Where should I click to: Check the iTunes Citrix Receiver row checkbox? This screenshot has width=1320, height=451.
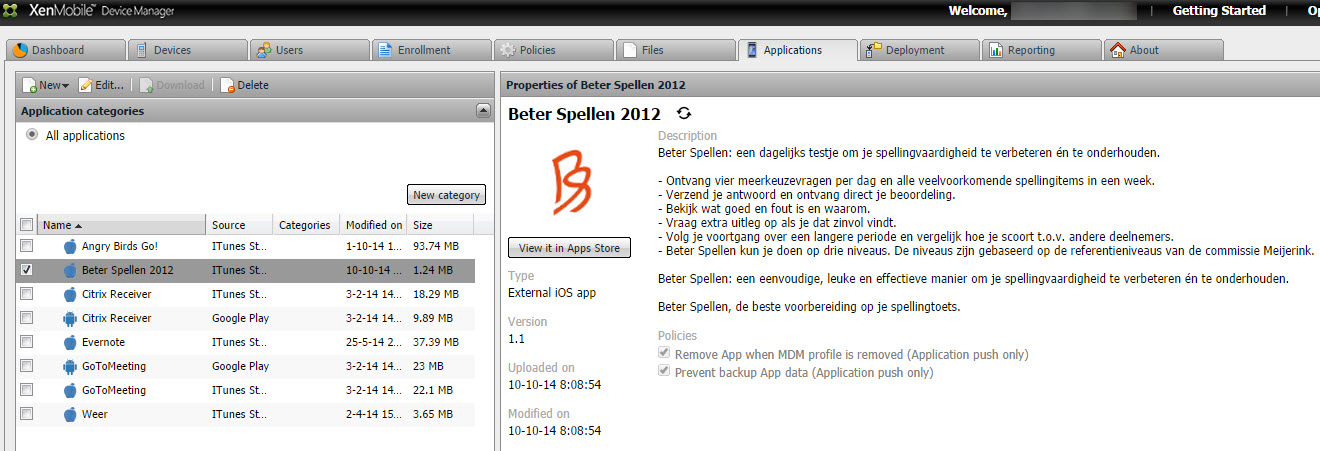(x=26, y=293)
